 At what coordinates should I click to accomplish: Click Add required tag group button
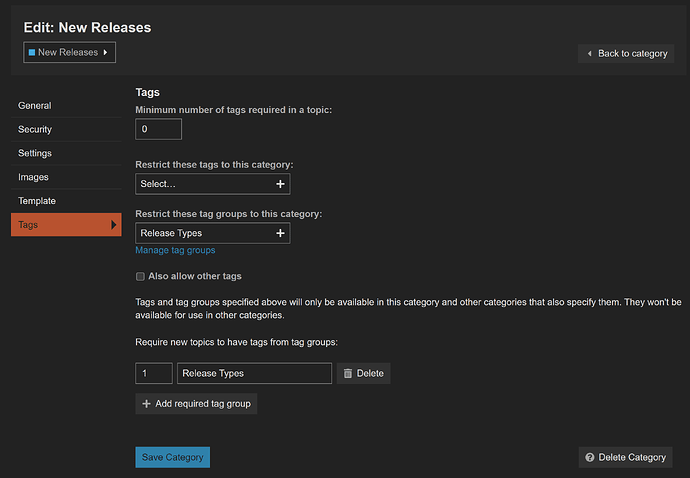point(196,404)
